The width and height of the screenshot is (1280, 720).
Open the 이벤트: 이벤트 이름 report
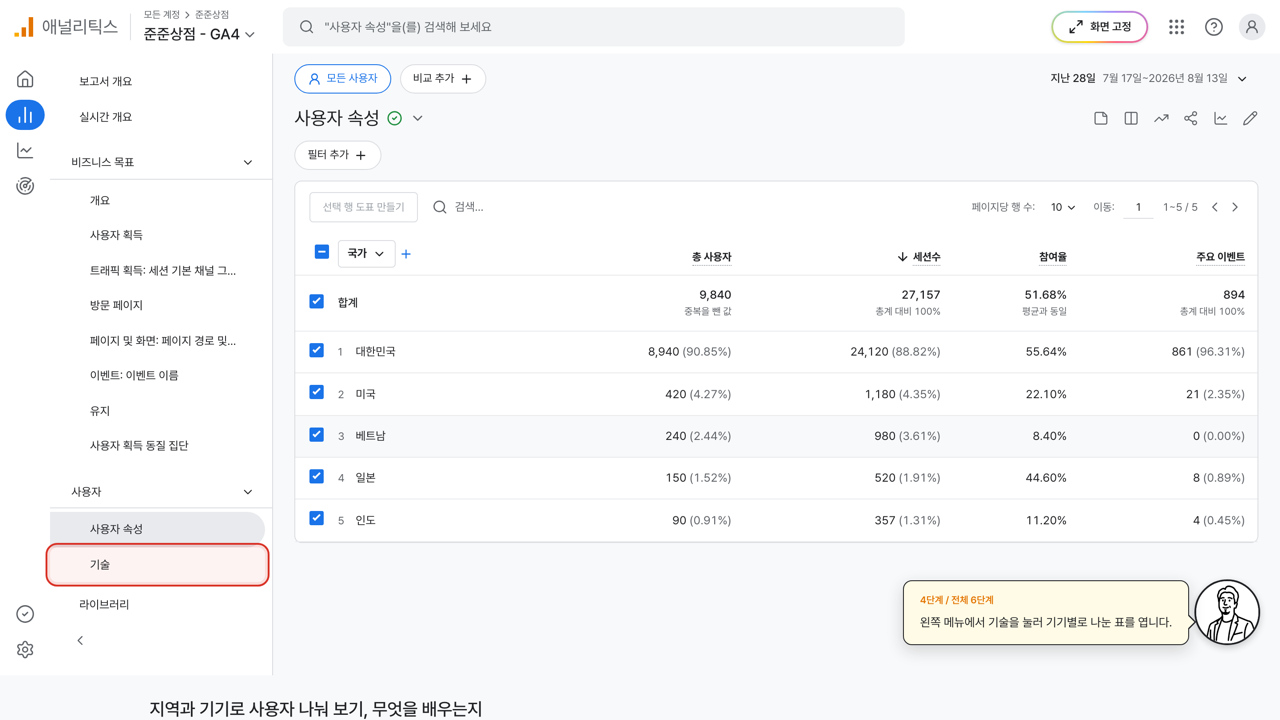(x=134, y=375)
